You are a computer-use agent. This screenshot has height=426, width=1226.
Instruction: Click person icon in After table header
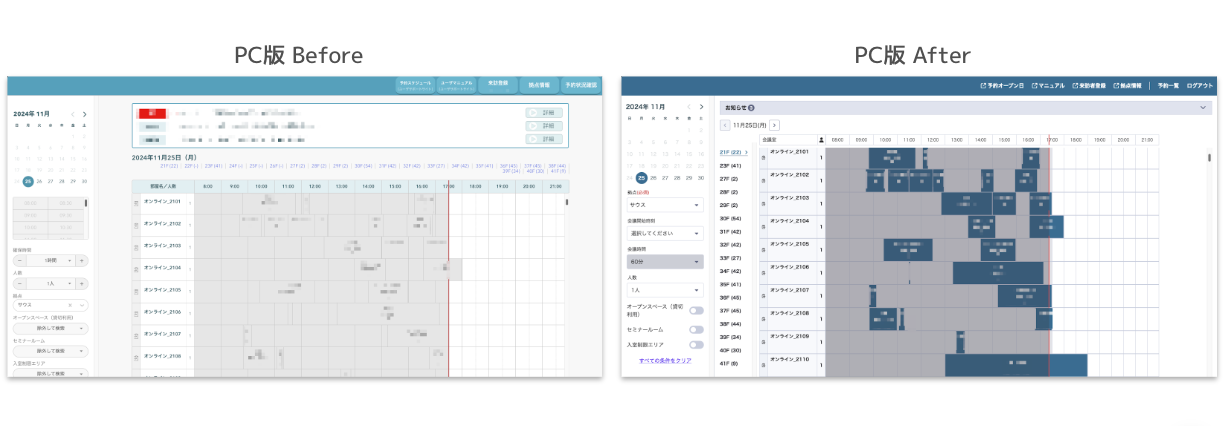[822, 140]
